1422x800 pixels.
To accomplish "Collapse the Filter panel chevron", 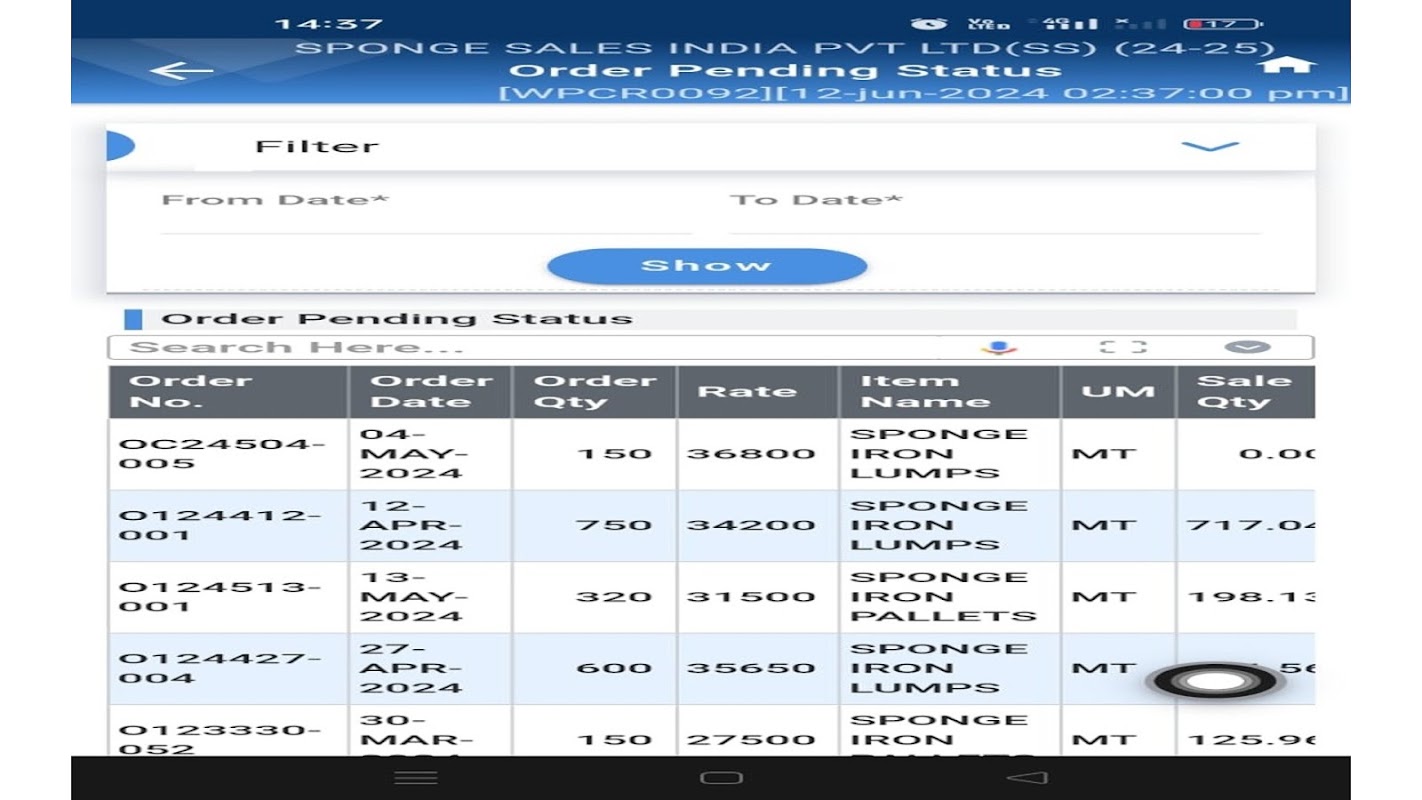I will click(x=1210, y=146).
